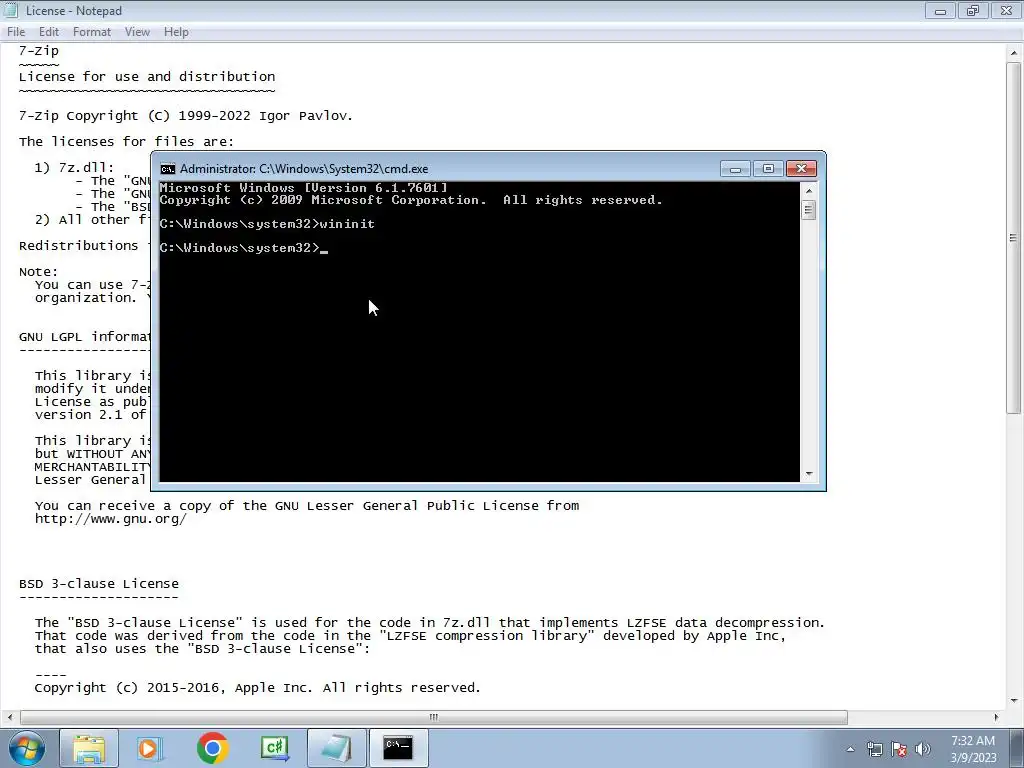1024x768 pixels.
Task: Click the volume speaker tray icon
Action: [923, 749]
